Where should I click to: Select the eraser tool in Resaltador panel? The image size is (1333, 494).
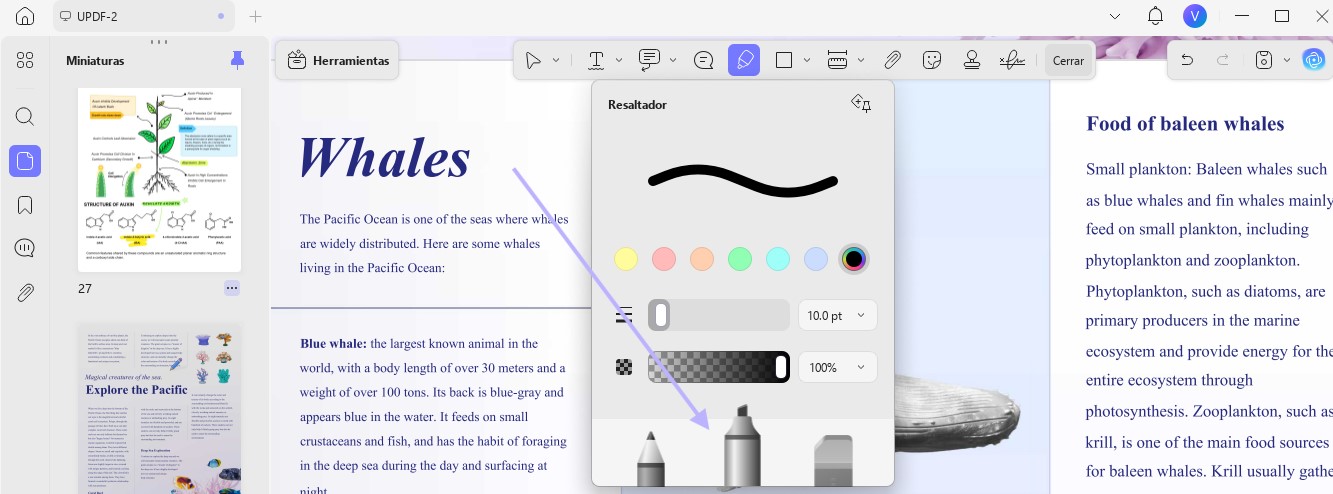832,460
